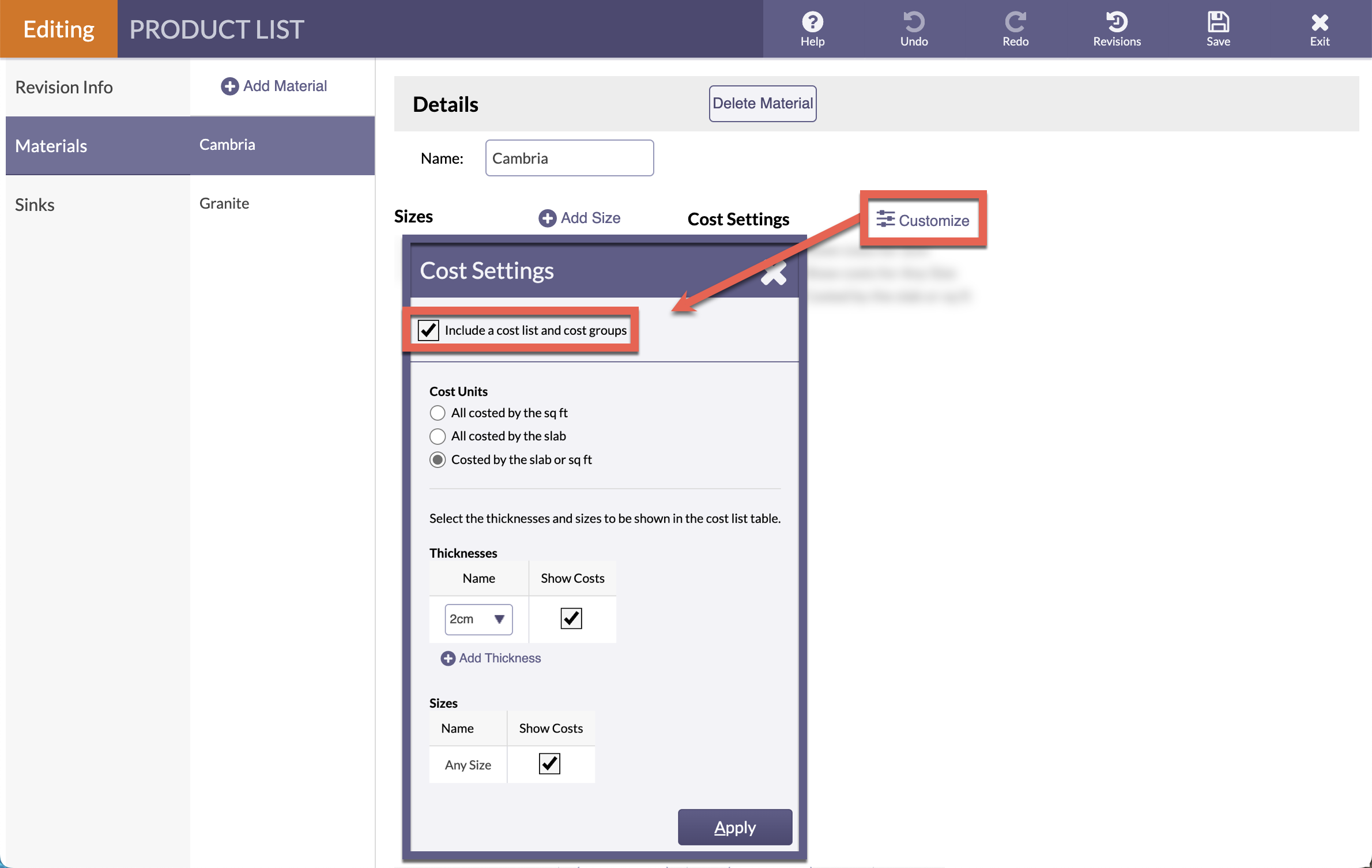Screen dimensions: 1372x868
Task: Click the Add Thickness plus icon
Action: click(448, 658)
